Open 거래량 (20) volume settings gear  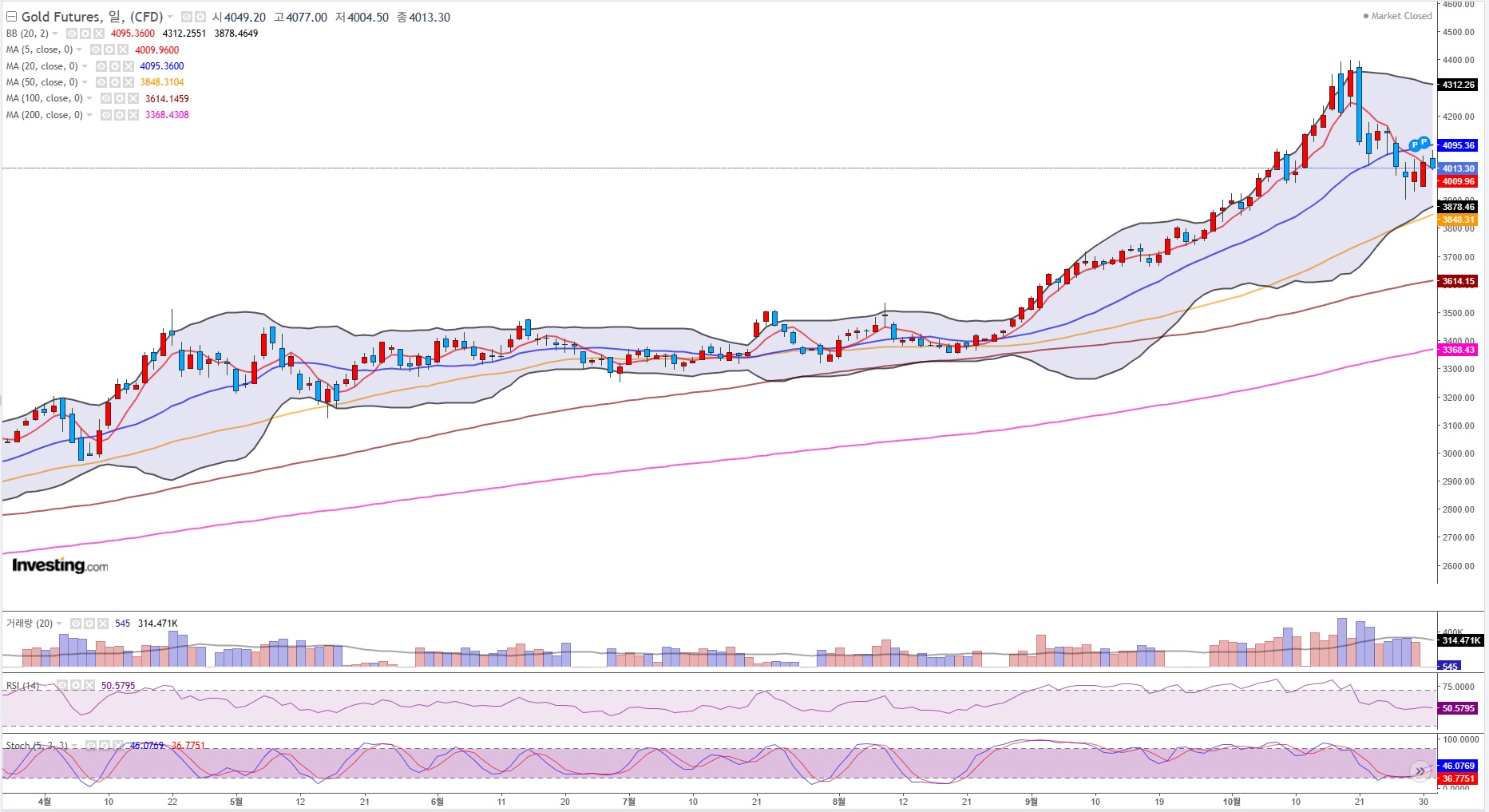(89, 624)
